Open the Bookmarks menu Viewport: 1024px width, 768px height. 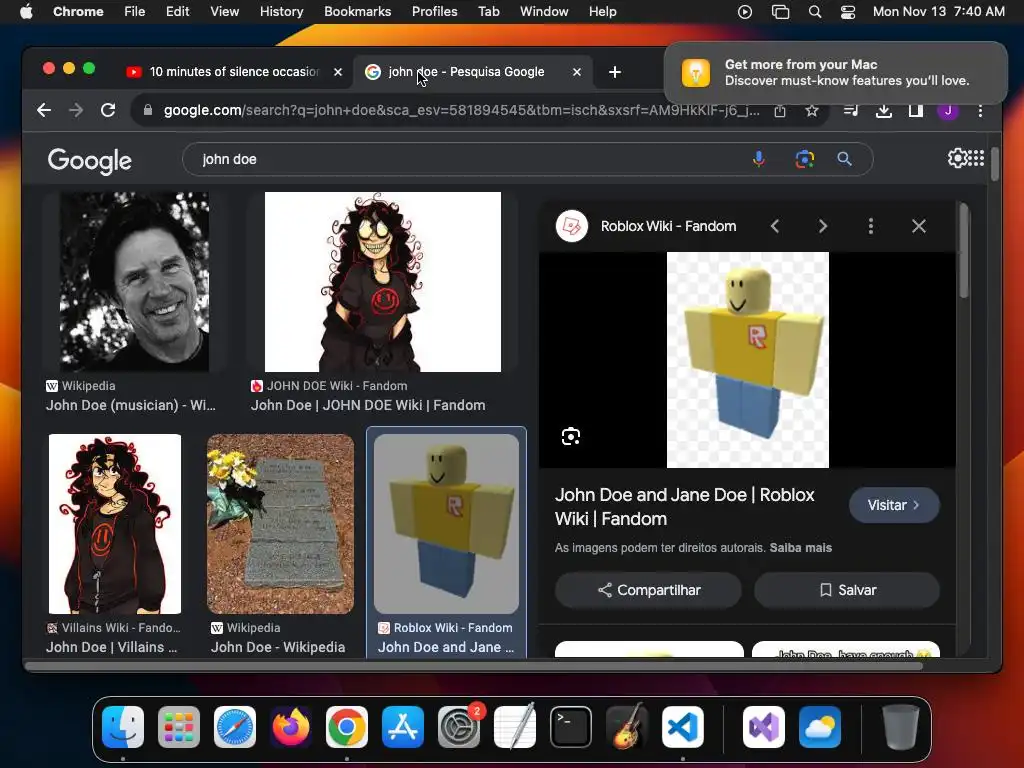(x=357, y=12)
